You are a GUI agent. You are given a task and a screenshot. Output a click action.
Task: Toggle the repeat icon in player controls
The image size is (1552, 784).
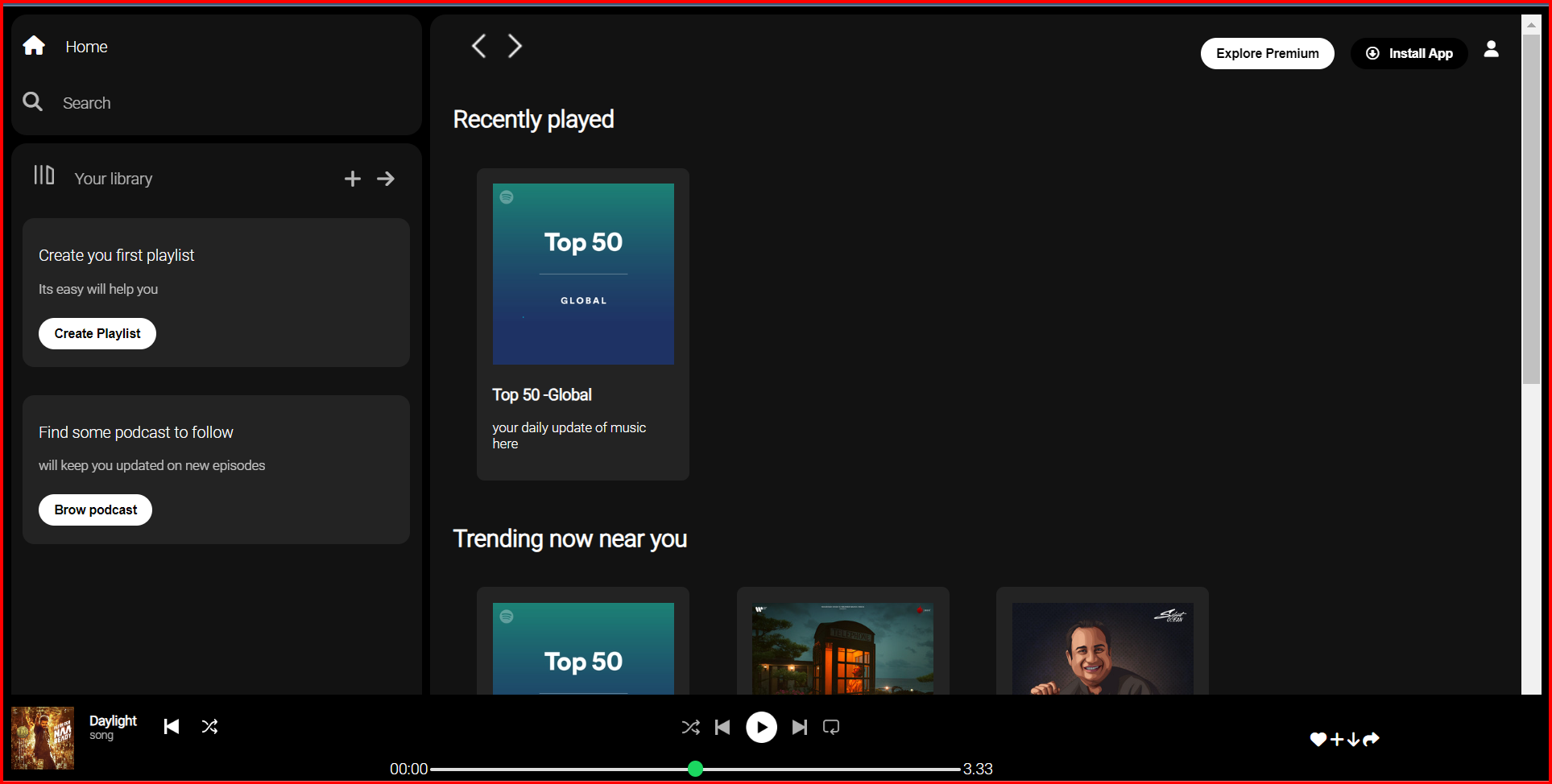pos(831,728)
